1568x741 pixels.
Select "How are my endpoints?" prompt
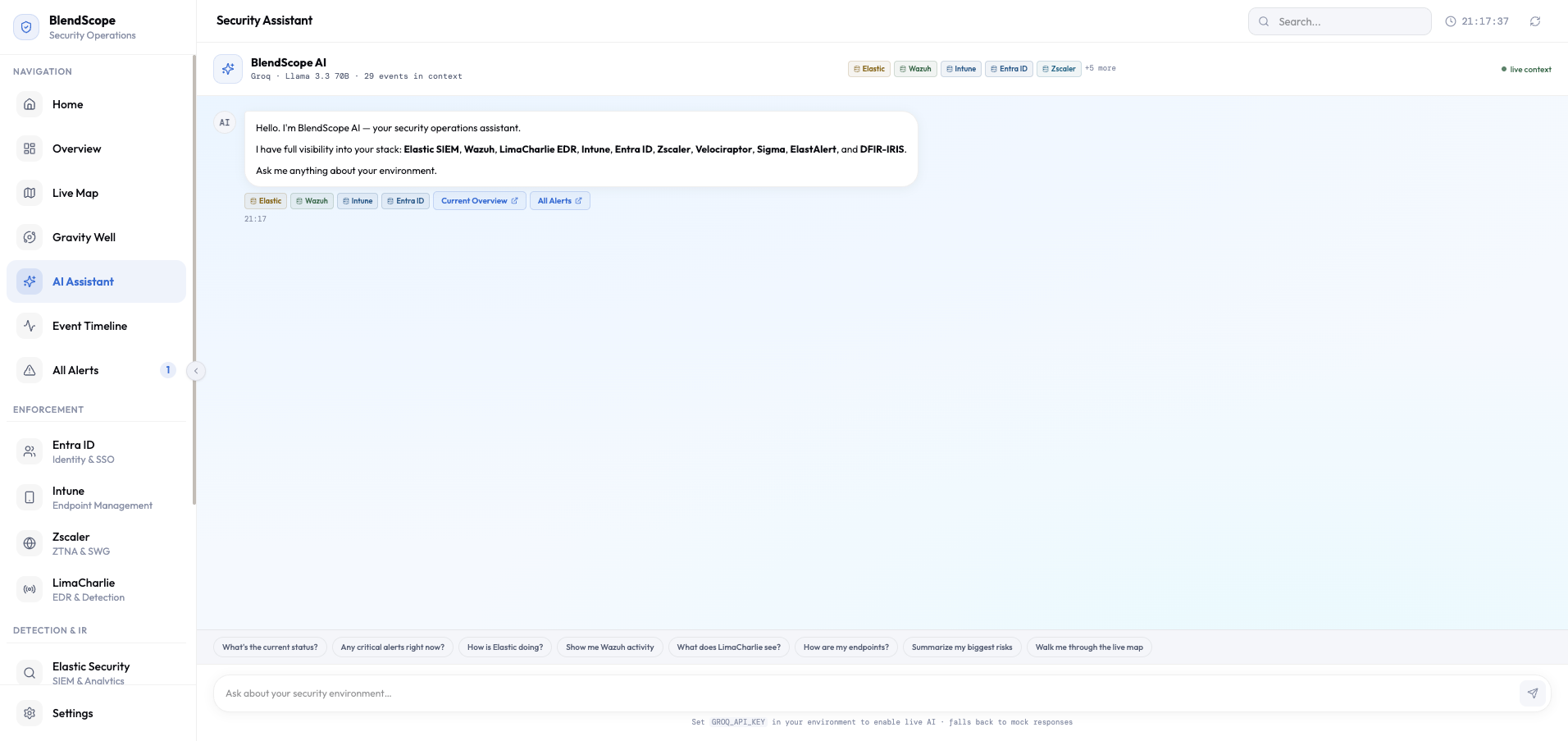coord(846,647)
